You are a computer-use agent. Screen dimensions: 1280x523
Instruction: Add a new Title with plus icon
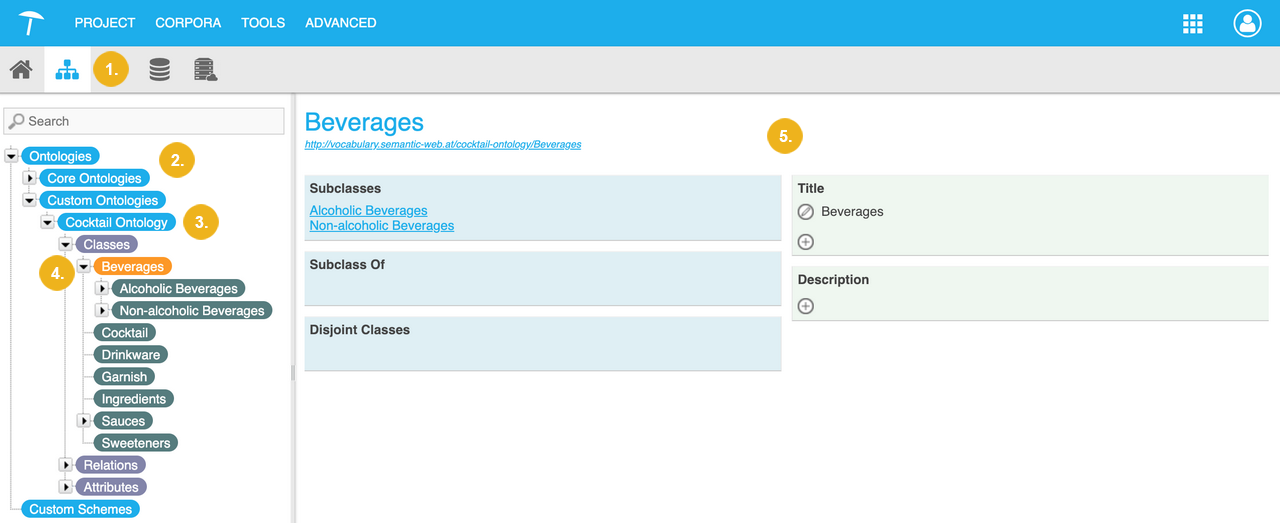(x=806, y=242)
